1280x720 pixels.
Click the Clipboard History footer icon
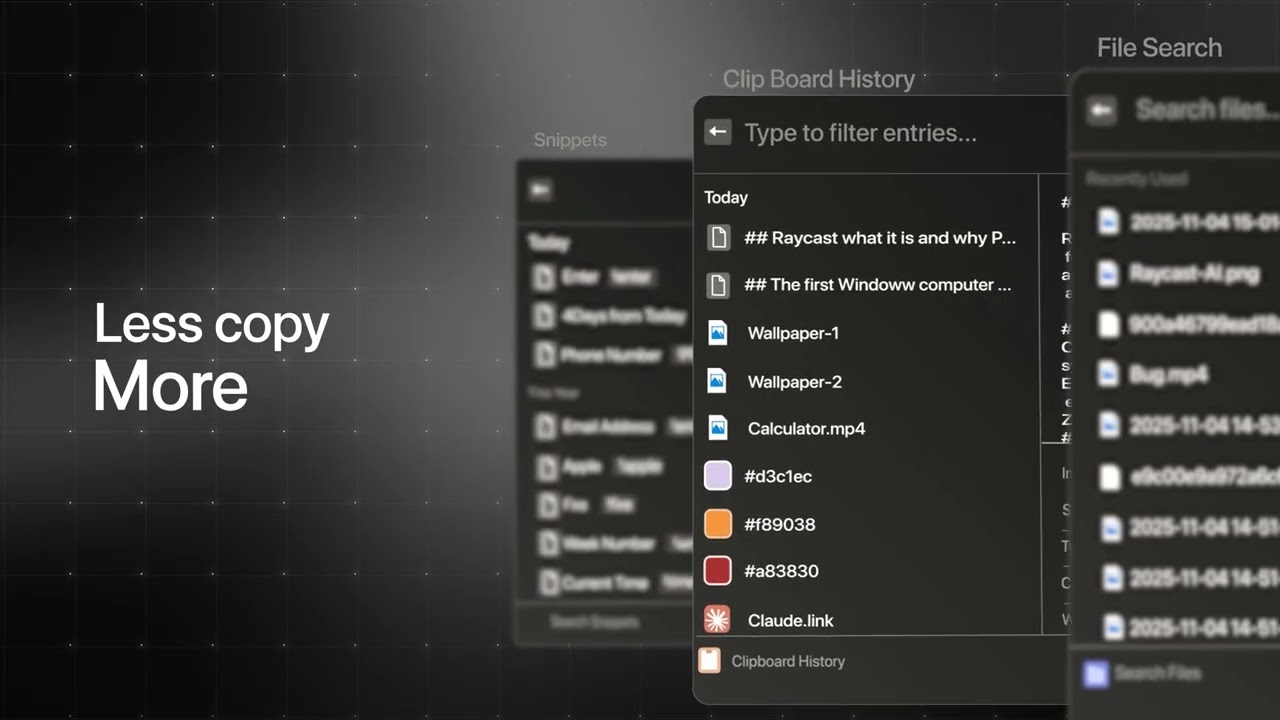(709, 660)
